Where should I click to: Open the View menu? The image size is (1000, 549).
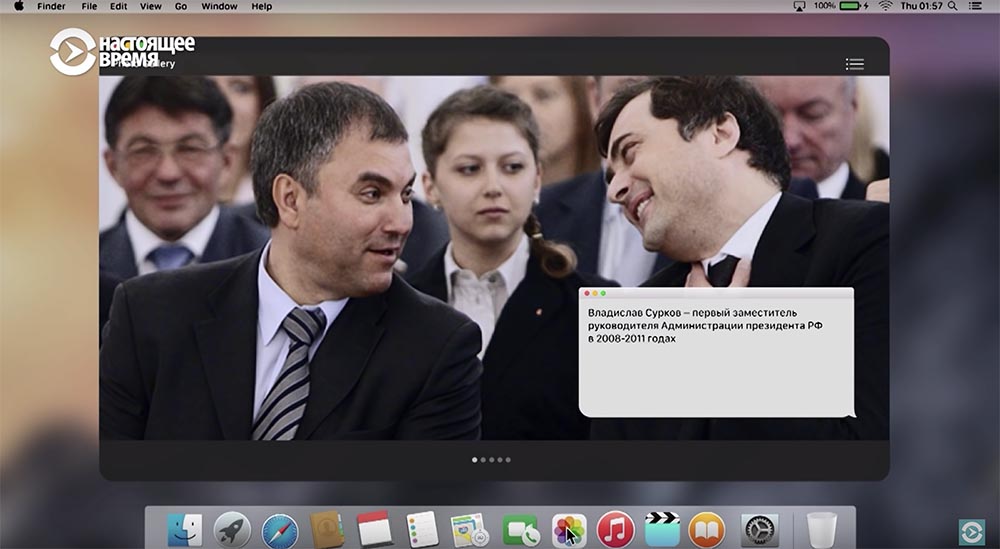[151, 6]
